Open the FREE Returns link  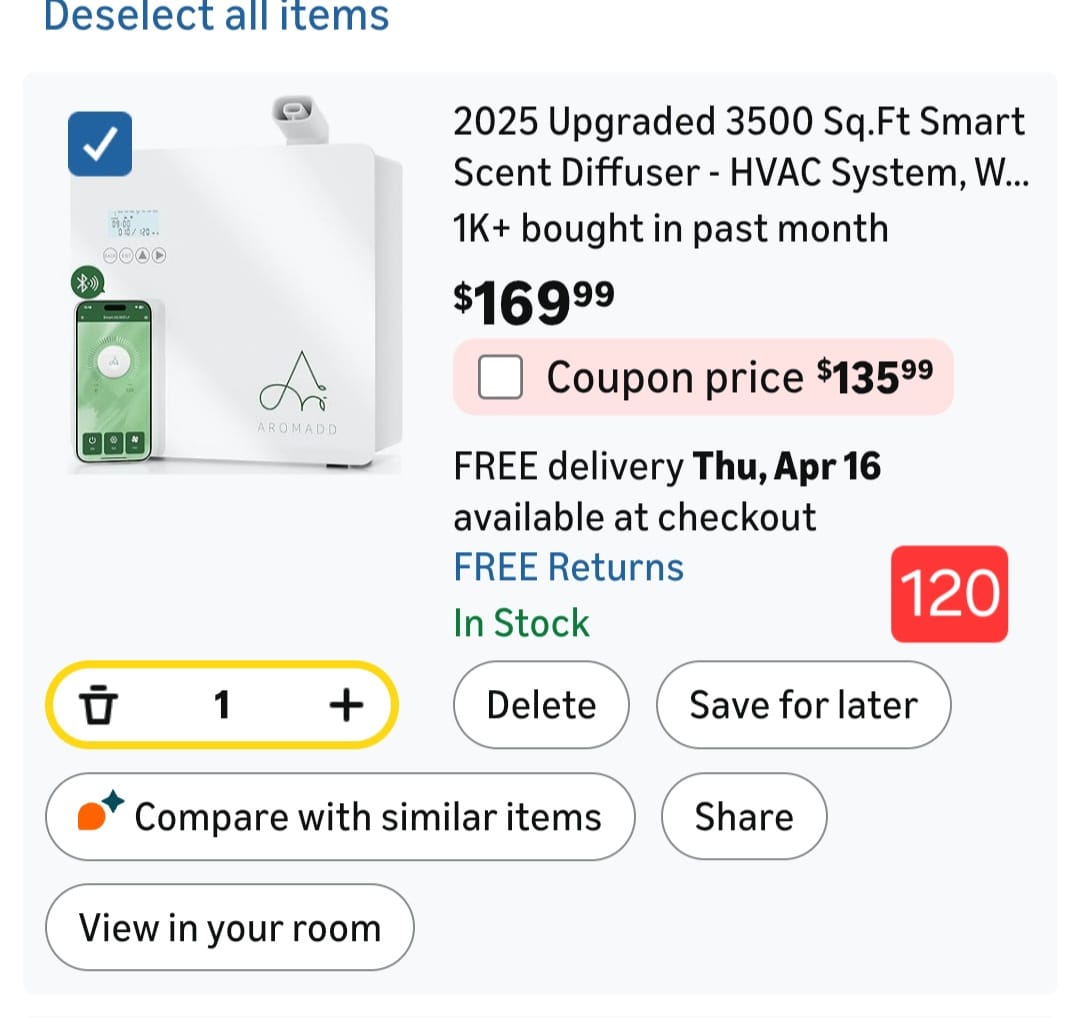568,567
